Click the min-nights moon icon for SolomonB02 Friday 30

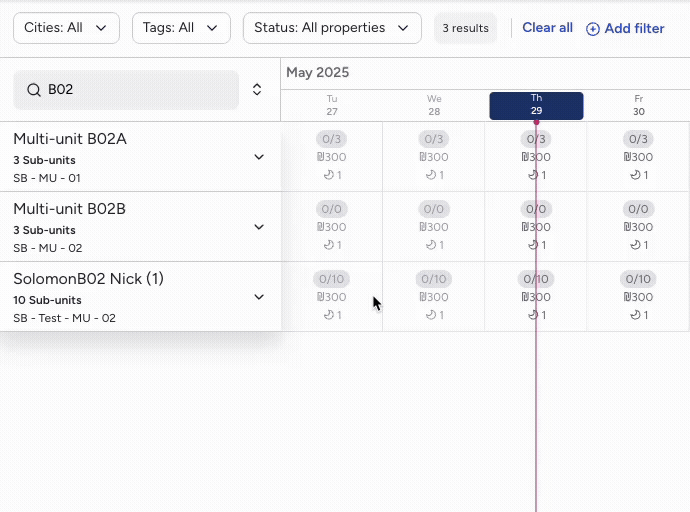pyautogui.click(x=635, y=315)
